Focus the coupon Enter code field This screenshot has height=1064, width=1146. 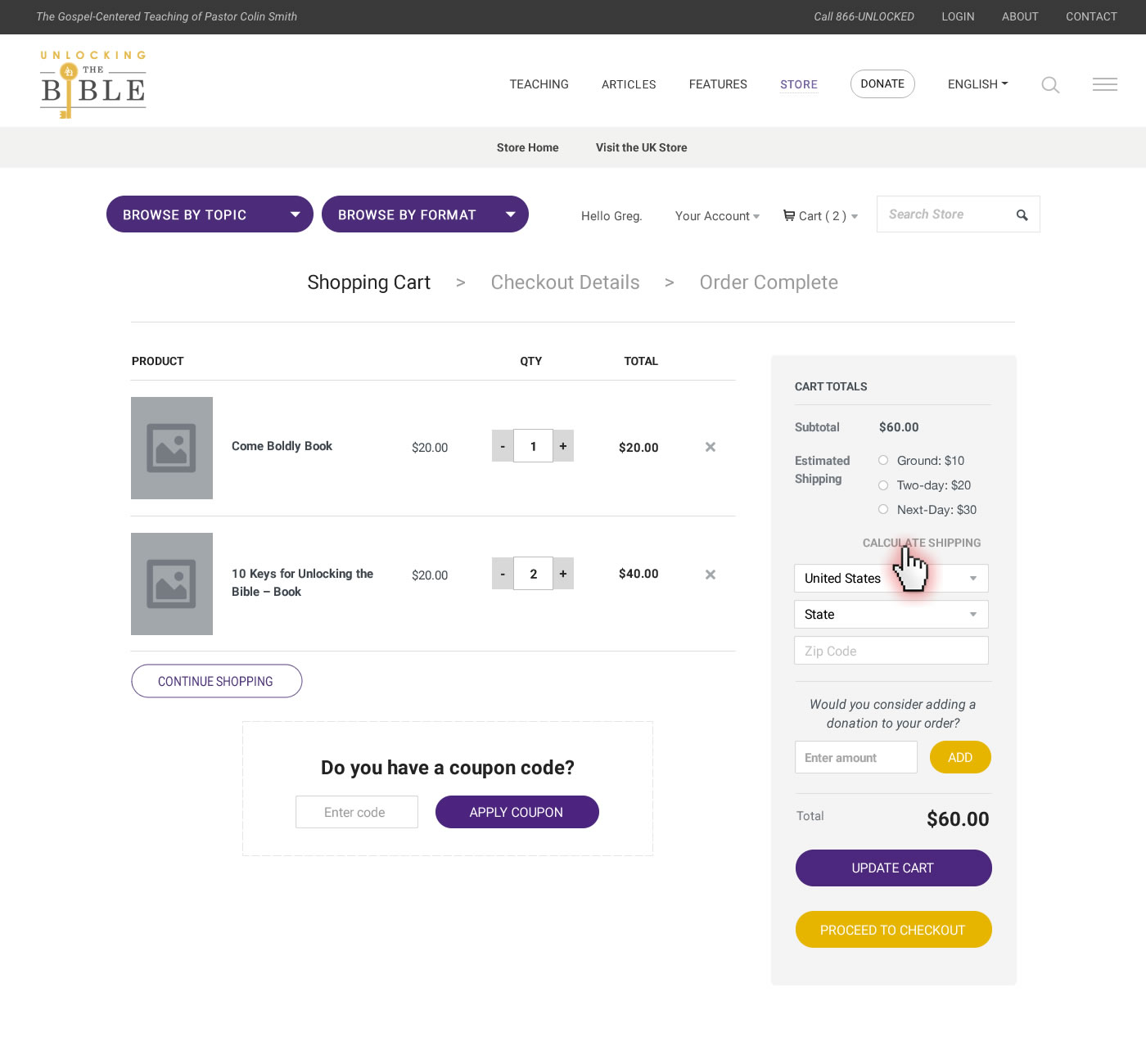[x=357, y=812]
